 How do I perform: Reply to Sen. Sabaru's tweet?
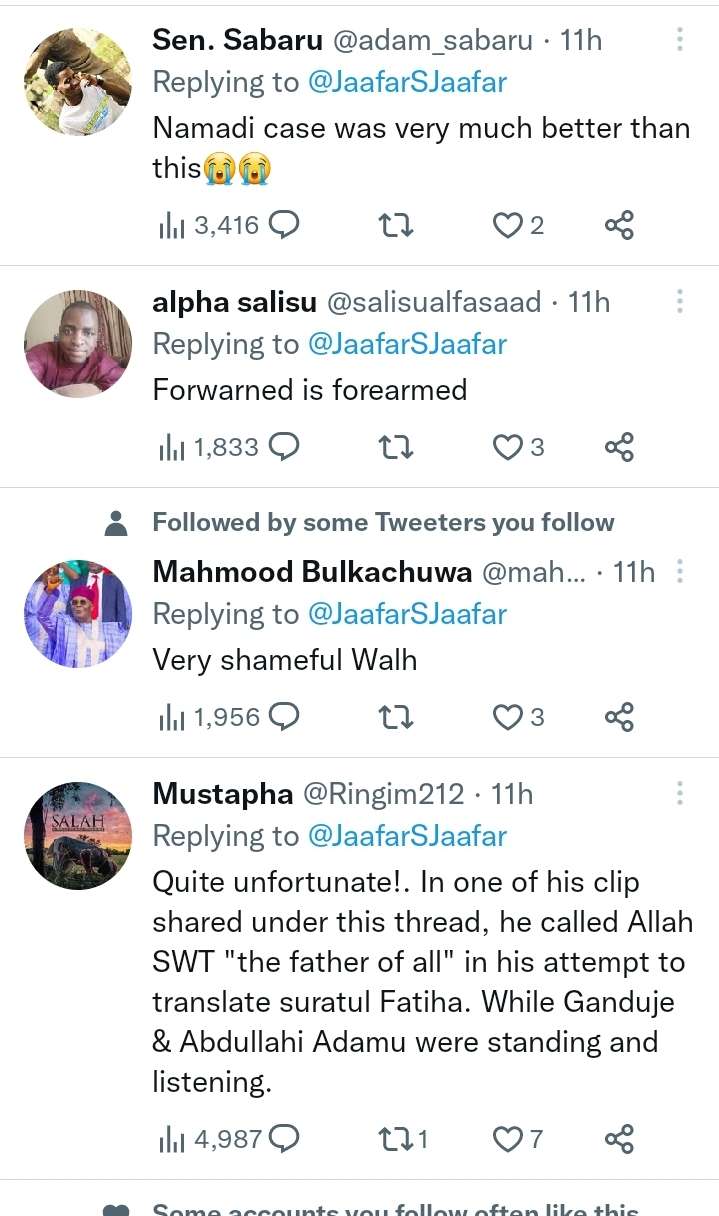[285, 225]
